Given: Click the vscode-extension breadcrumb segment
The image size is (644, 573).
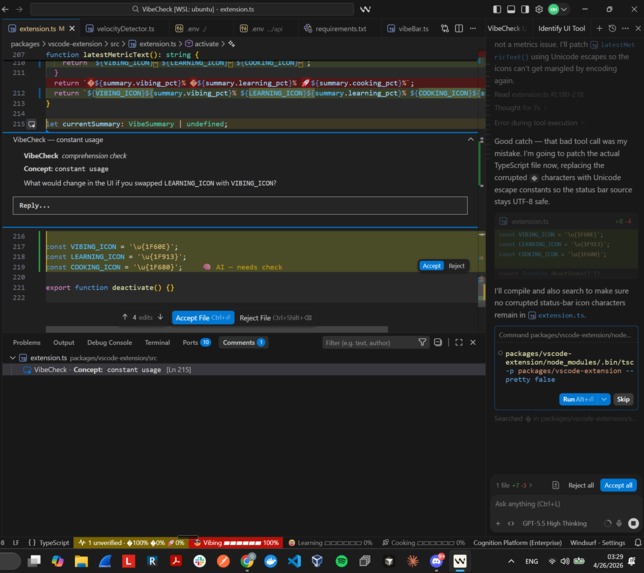Looking at the screenshot, I should tap(75, 44).
